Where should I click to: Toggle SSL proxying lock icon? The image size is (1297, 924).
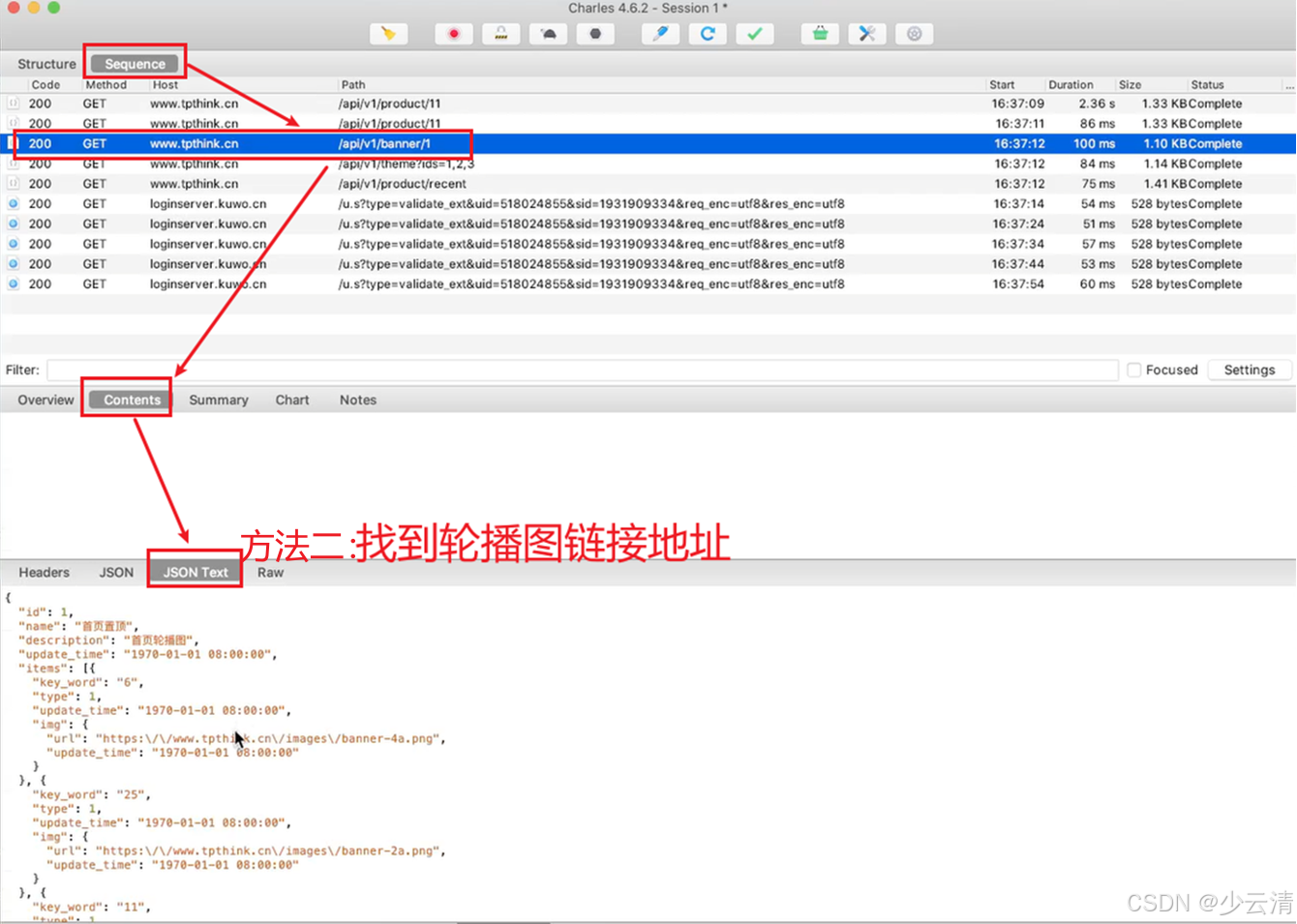pyautogui.click(x=501, y=34)
